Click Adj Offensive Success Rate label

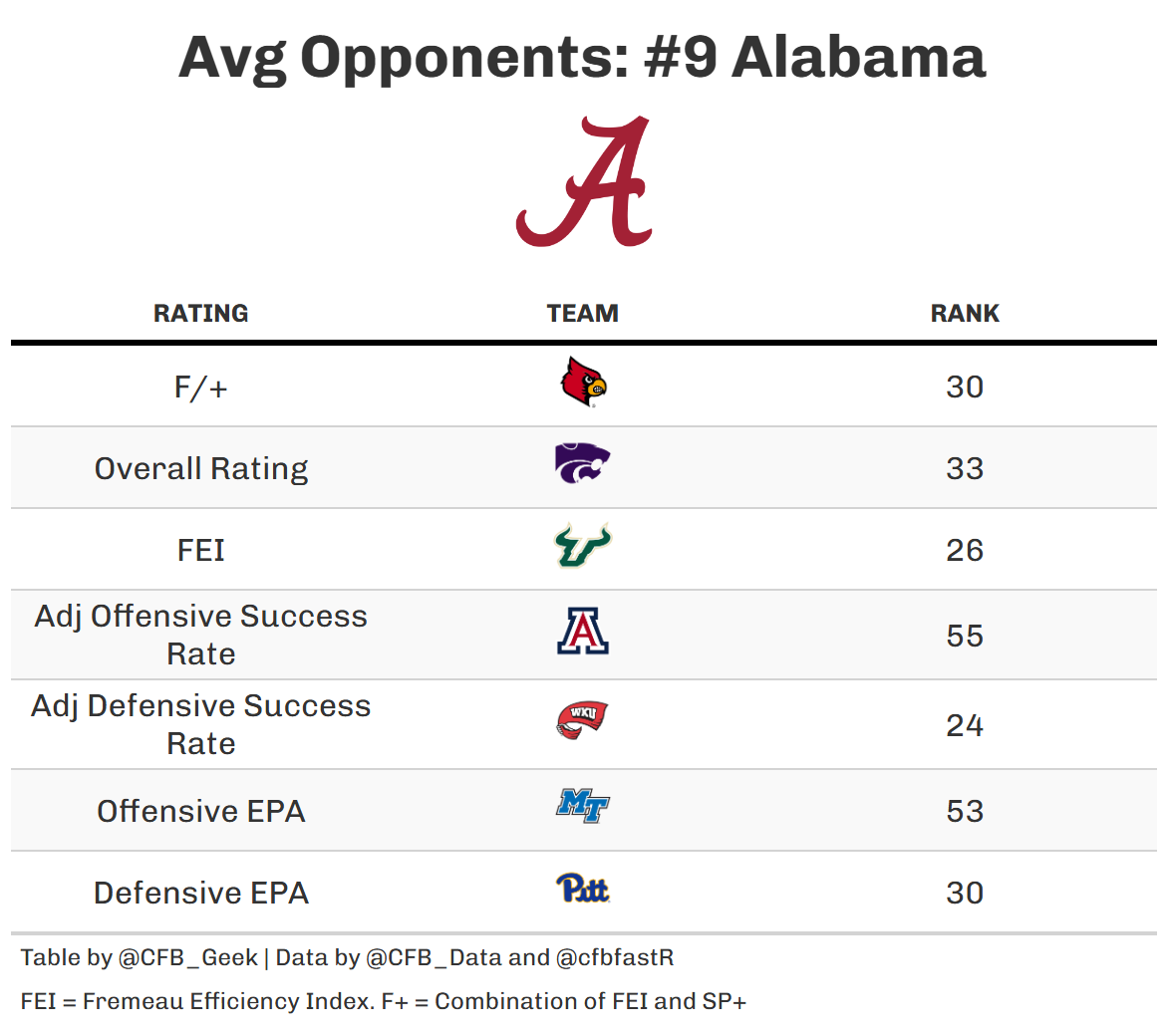point(201,635)
